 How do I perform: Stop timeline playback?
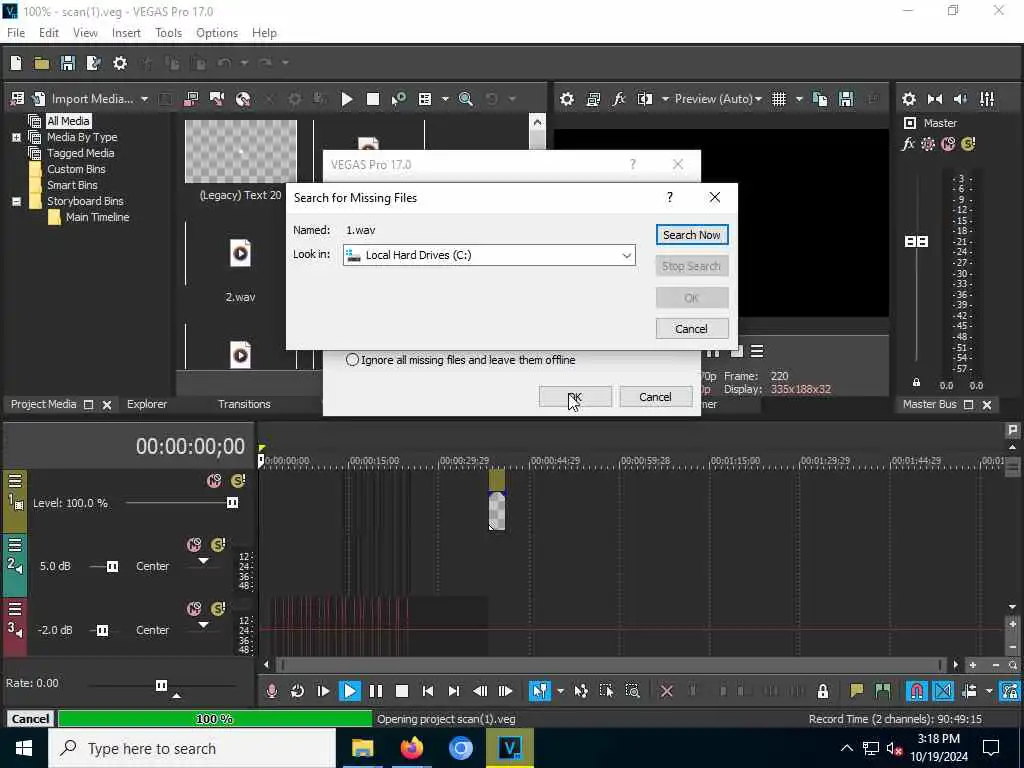402,691
